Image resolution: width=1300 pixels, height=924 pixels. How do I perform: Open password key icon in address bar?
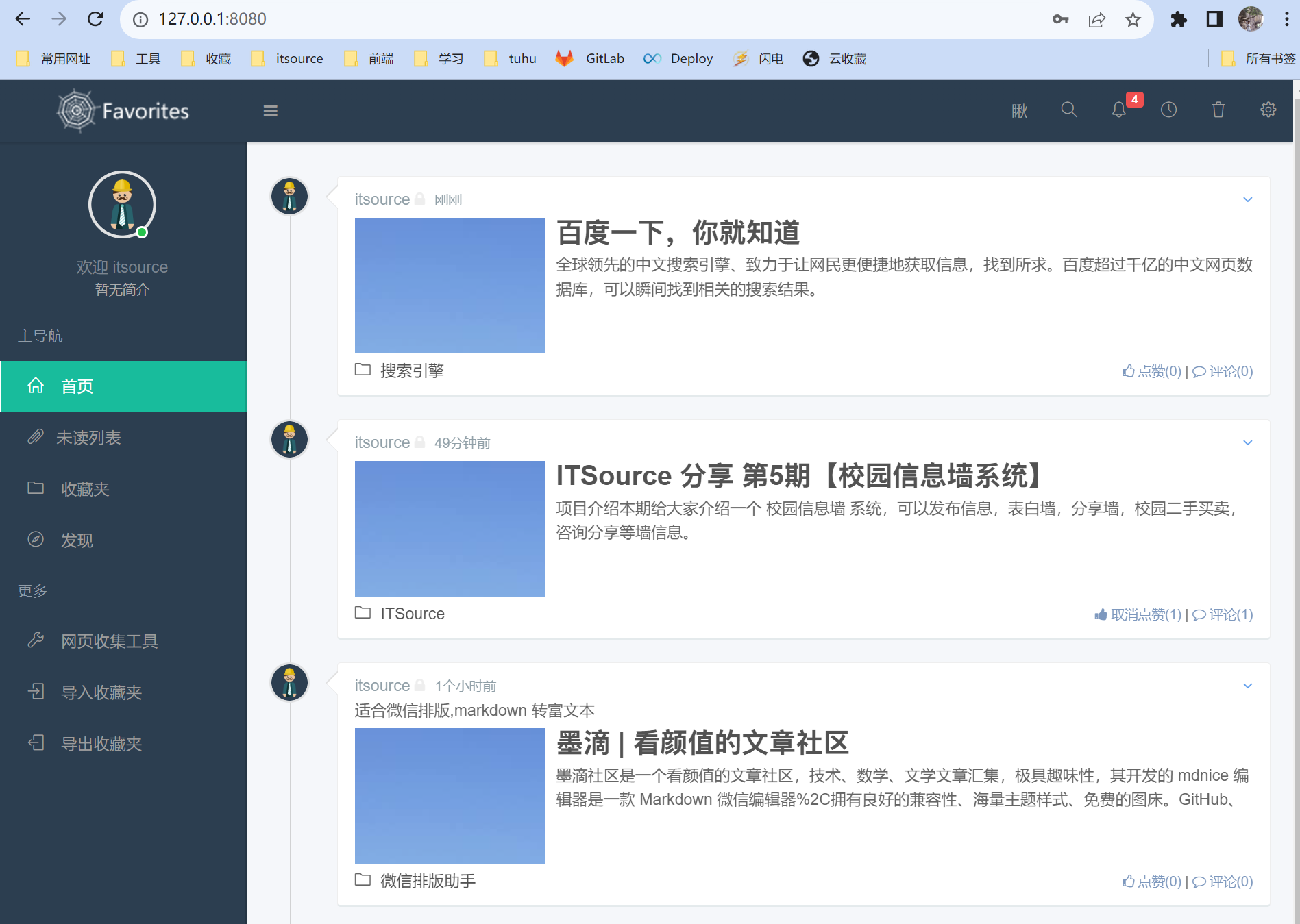1061,19
